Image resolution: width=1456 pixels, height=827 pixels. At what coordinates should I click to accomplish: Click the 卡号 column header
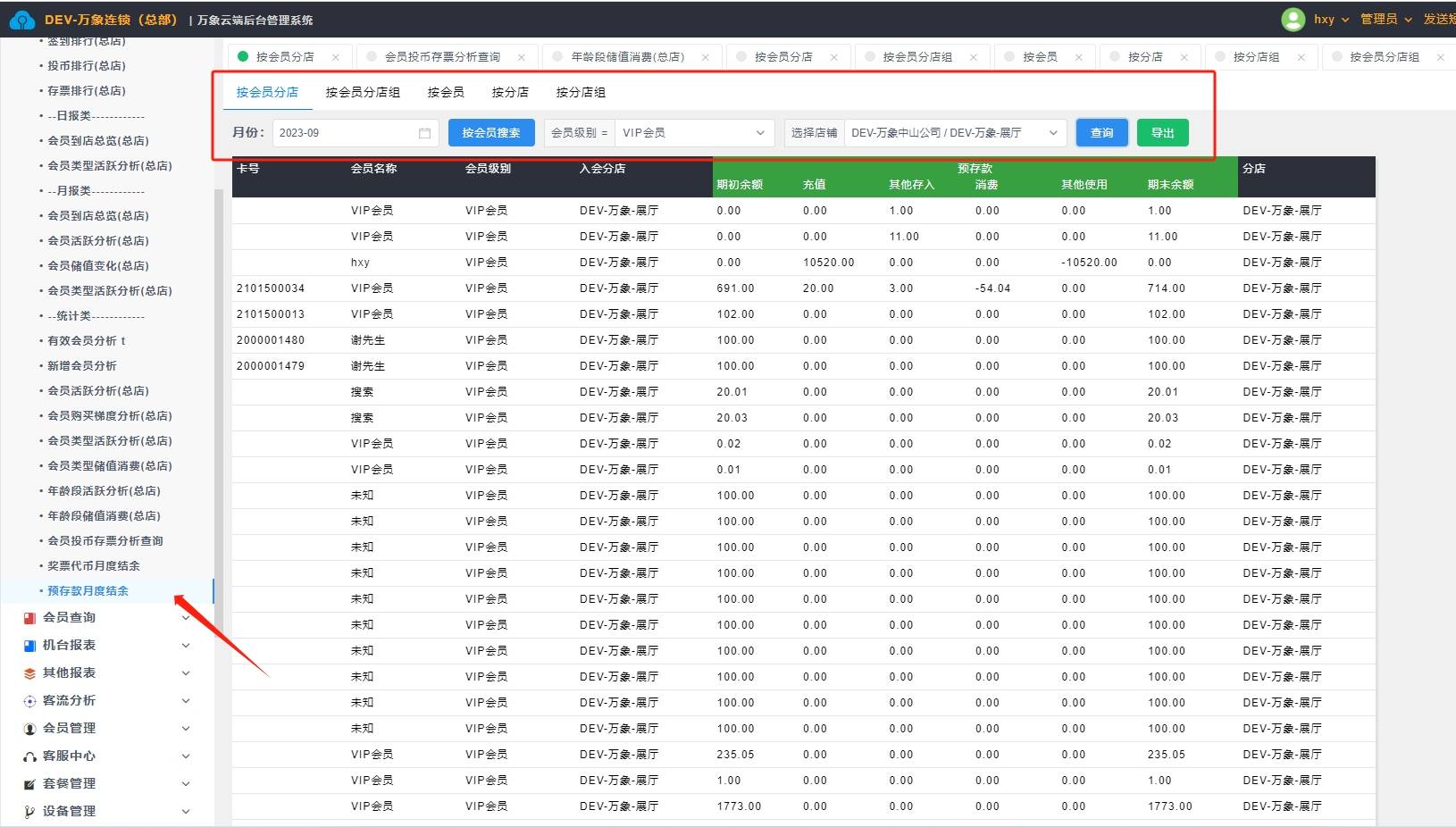(248, 168)
